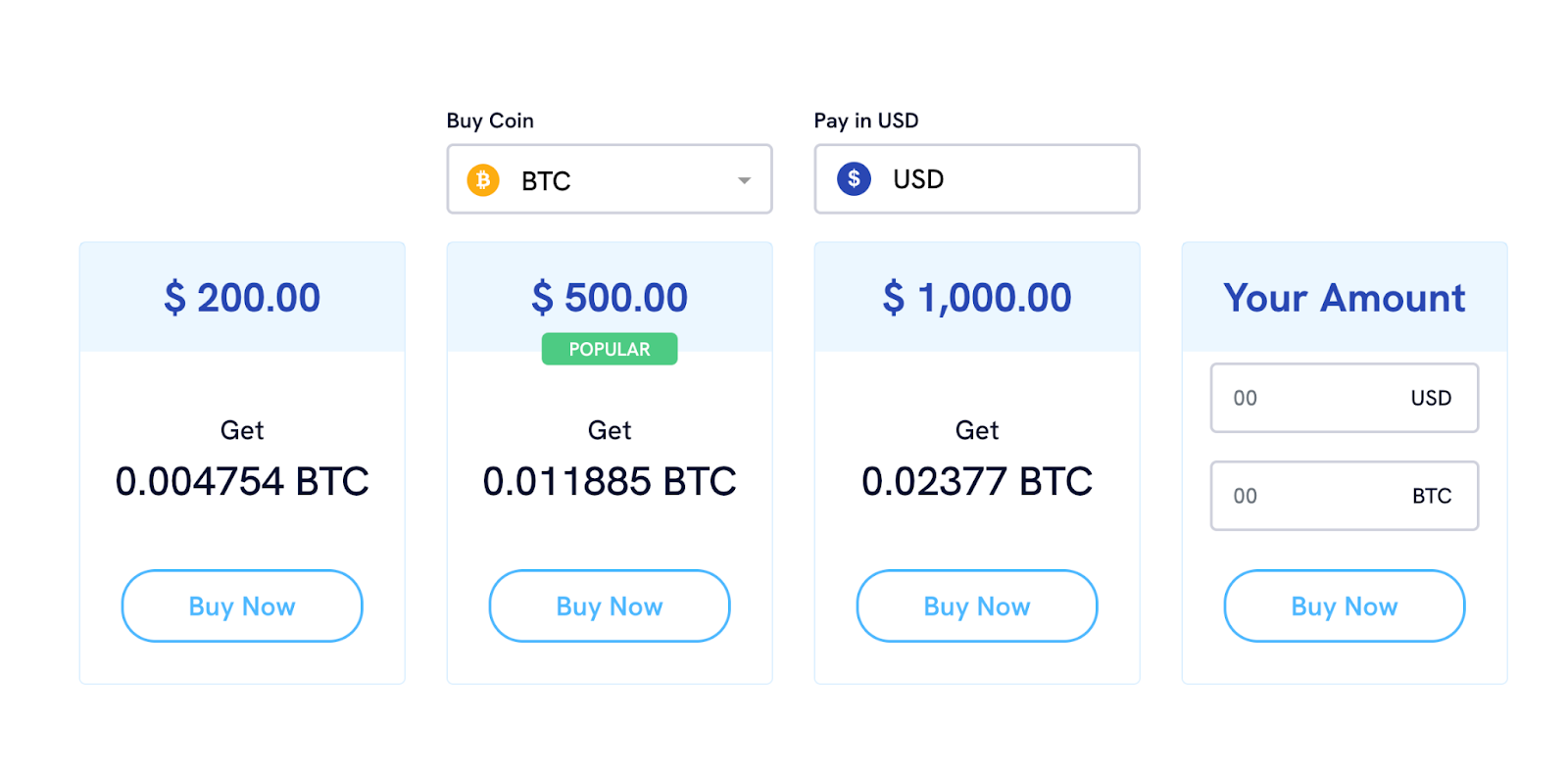Click the 0.02377 BTC amount text

pyautogui.click(x=977, y=481)
